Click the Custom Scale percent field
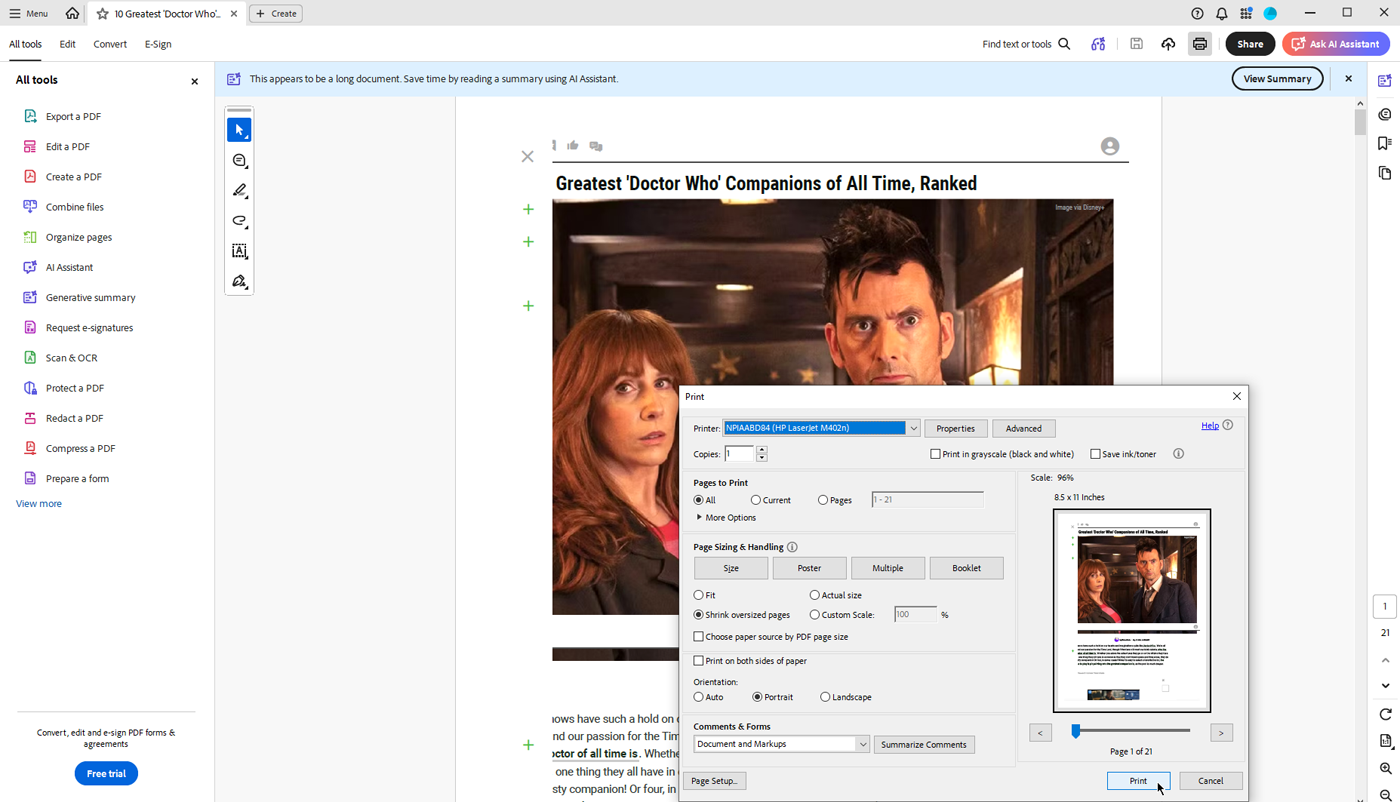Screen dimensions: 1400x802 point(915,615)
